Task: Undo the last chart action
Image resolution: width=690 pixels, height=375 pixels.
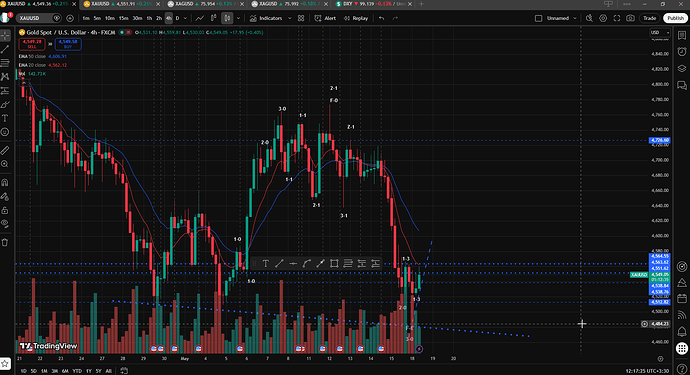Action: [x=382, y=18]
